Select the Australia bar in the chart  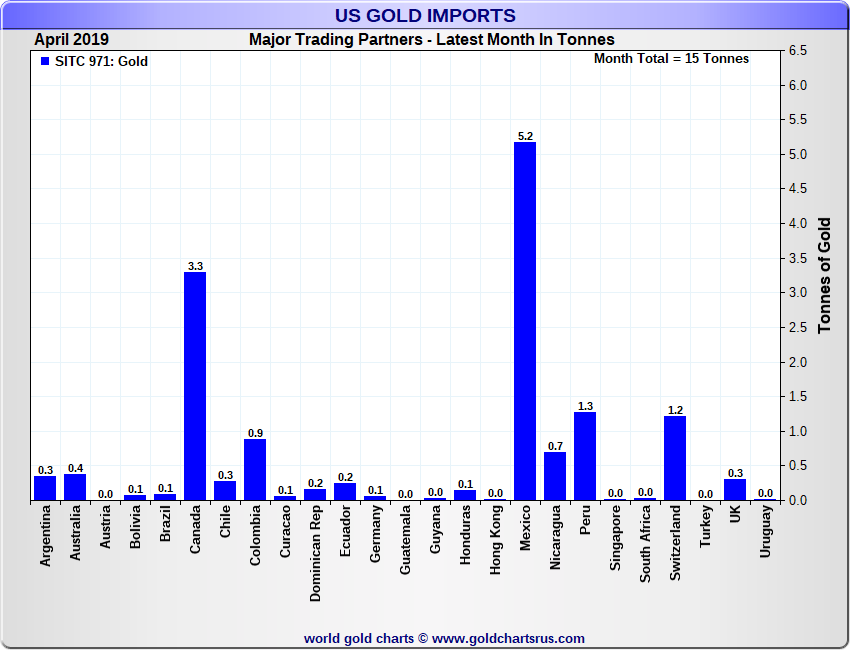[75, 487]
